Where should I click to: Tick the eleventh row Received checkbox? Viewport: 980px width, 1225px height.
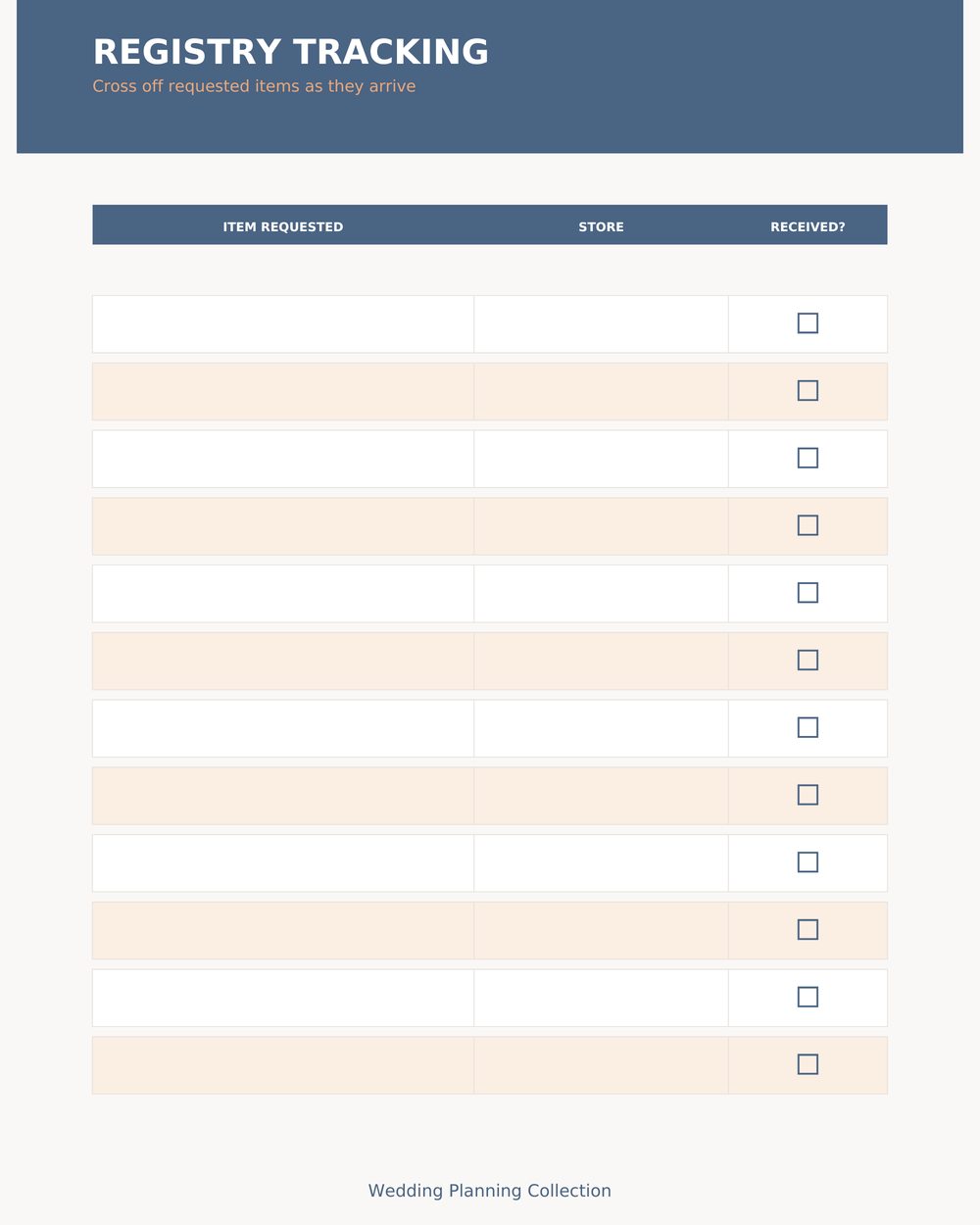click(x=808, y=997)
